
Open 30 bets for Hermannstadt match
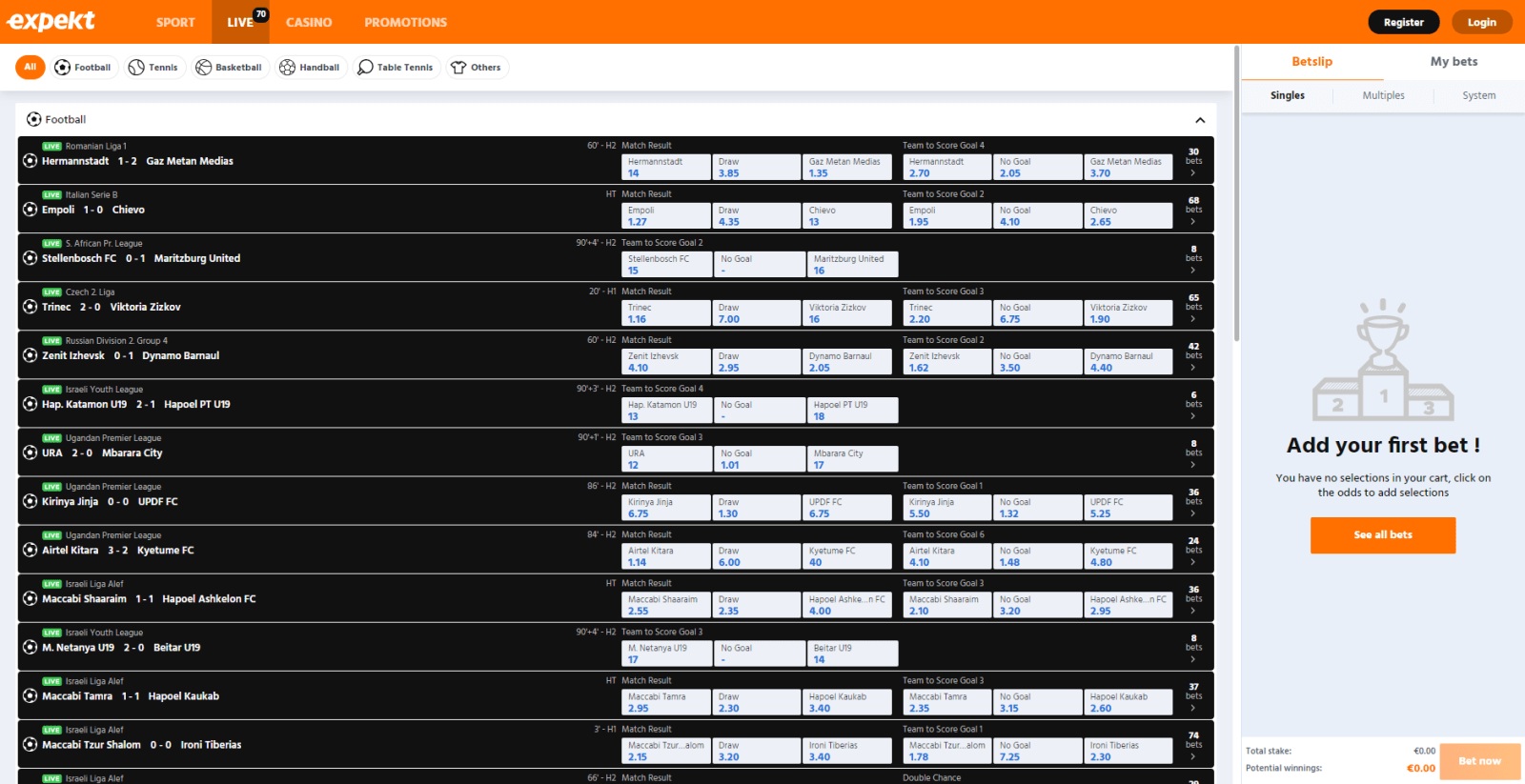[x=1193, y=161]
